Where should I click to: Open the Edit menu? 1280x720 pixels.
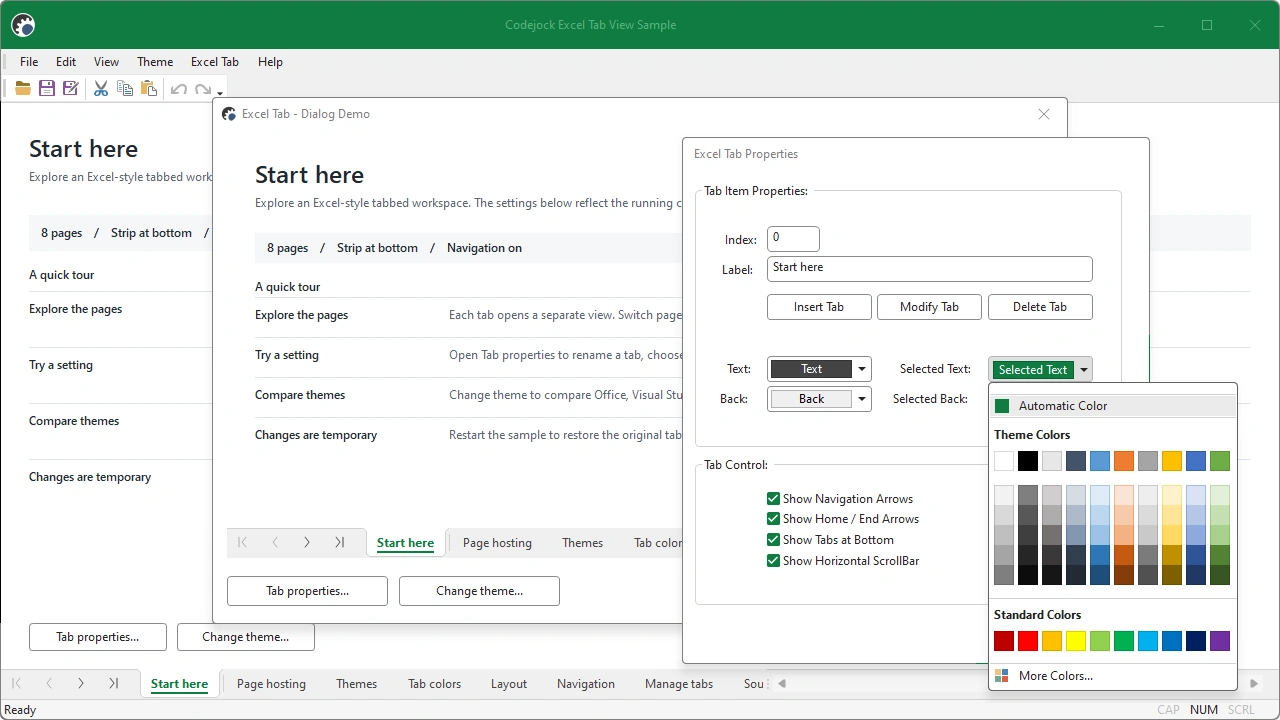point(66,61)
